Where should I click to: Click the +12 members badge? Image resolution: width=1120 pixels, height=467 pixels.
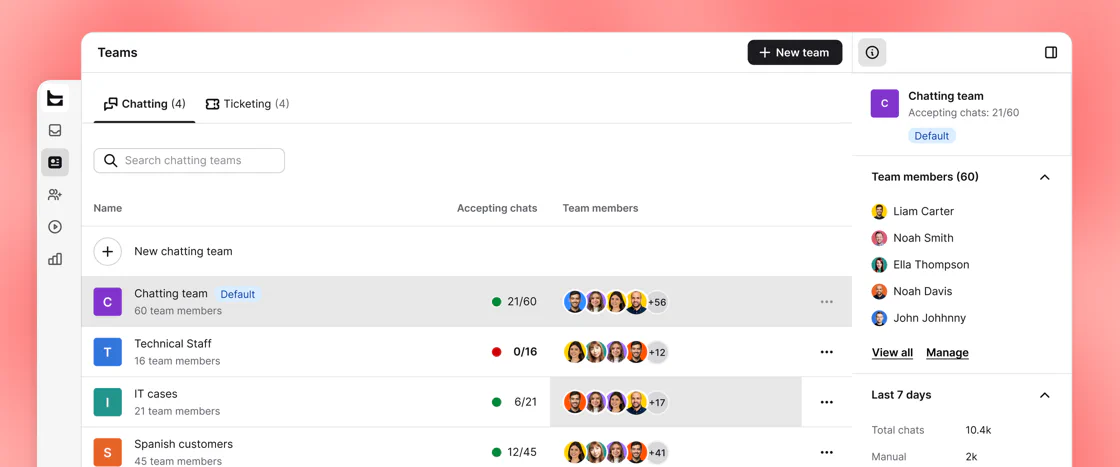[656, 352]
